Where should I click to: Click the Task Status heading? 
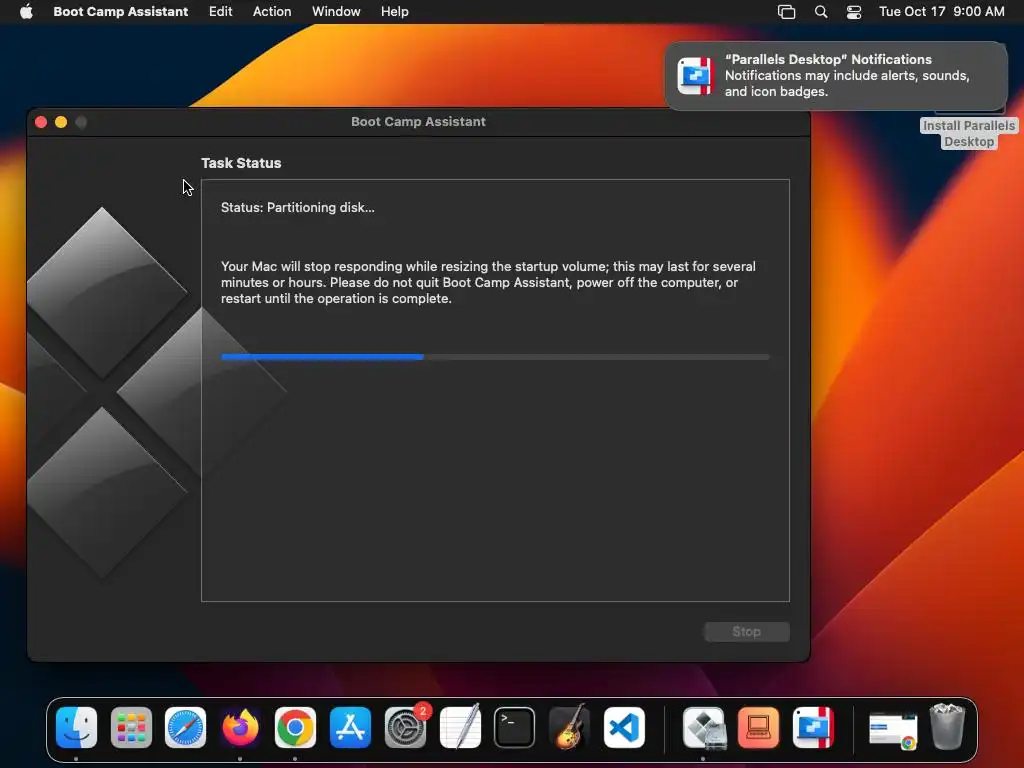(x=241, y=163)
